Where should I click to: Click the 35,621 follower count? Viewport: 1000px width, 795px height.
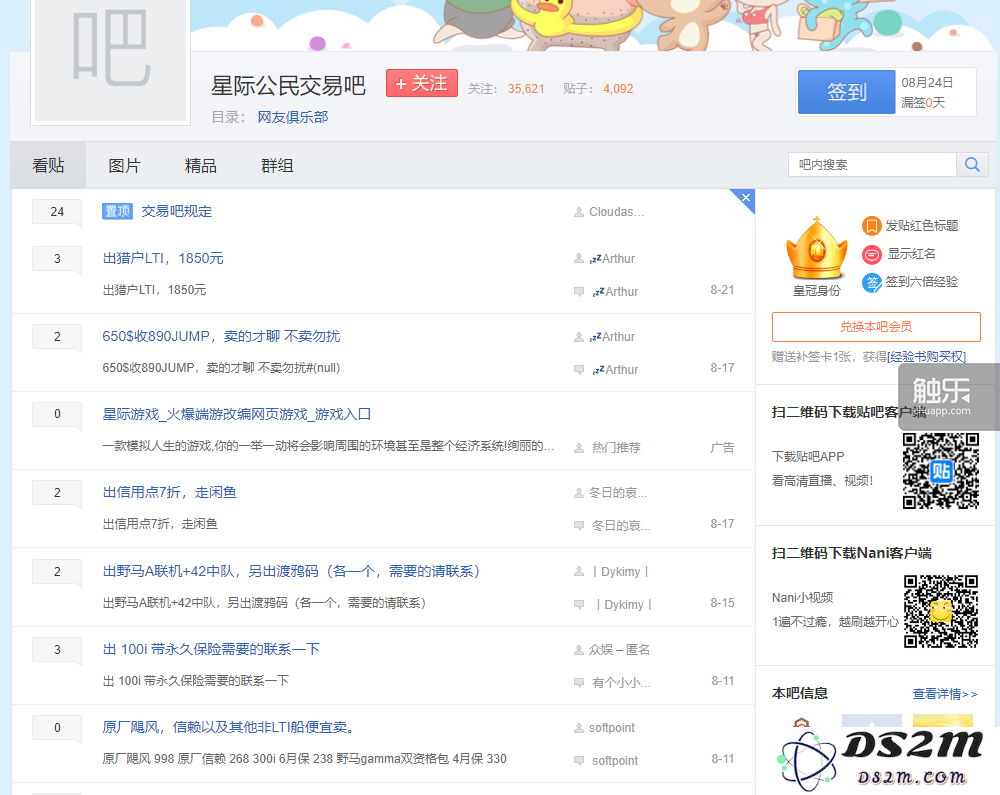[x=526, y=89]
